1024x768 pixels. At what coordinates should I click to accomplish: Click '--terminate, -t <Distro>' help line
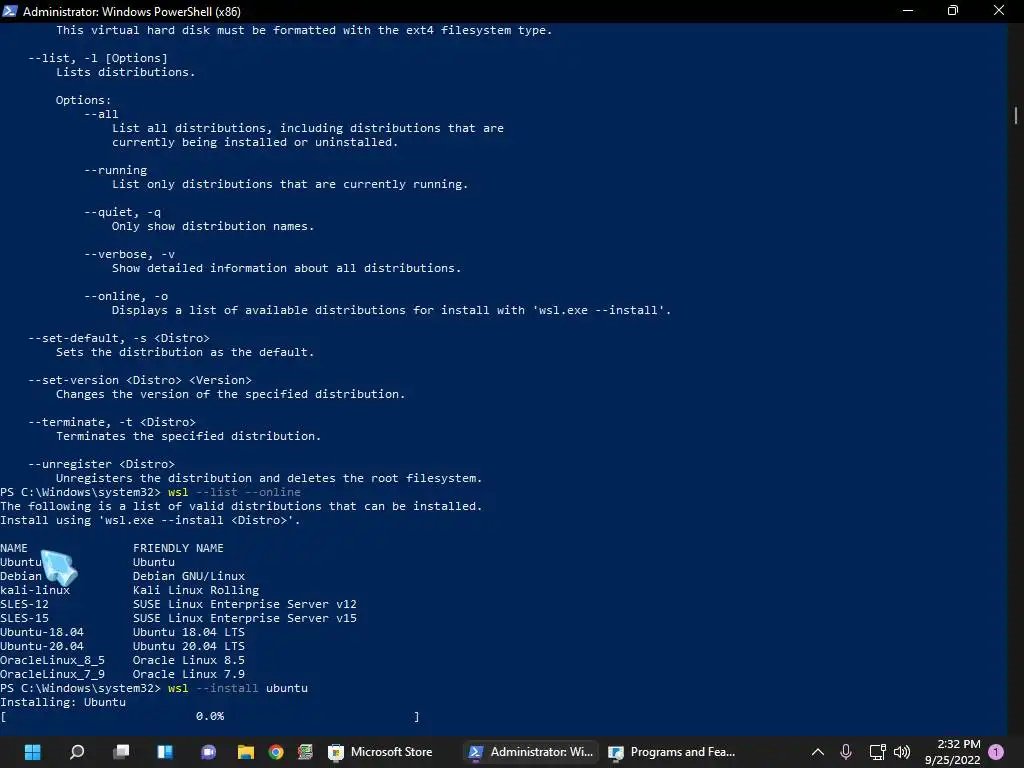tap(112, 423)
